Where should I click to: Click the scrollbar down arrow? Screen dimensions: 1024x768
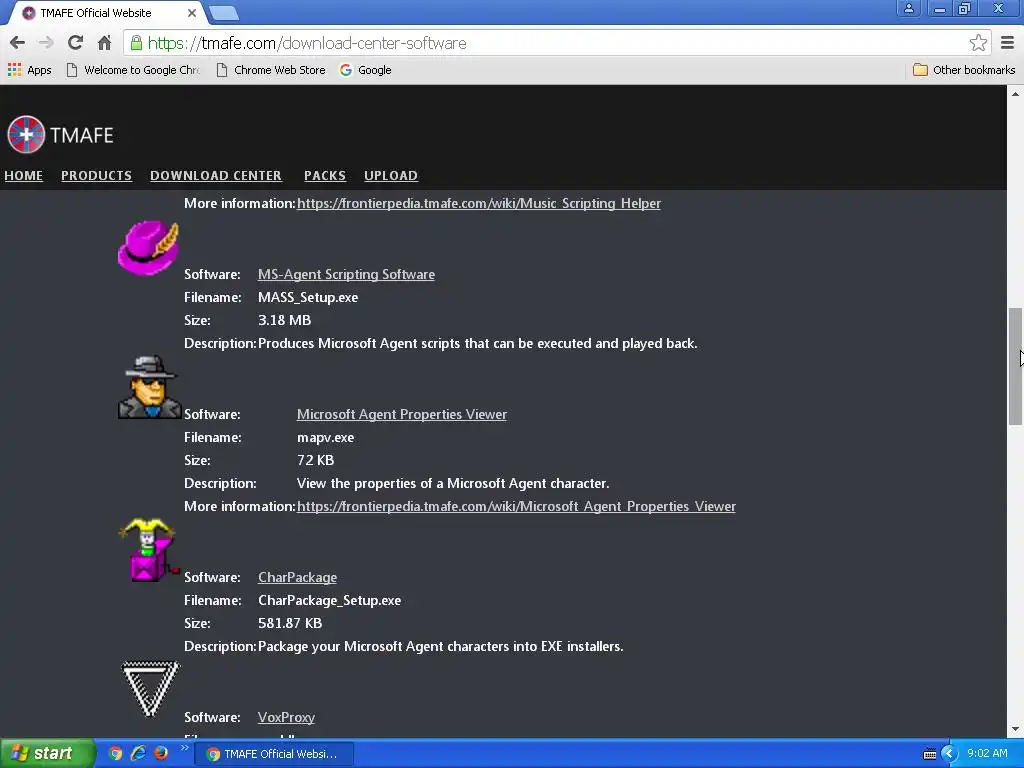(x=1015, y=729)
